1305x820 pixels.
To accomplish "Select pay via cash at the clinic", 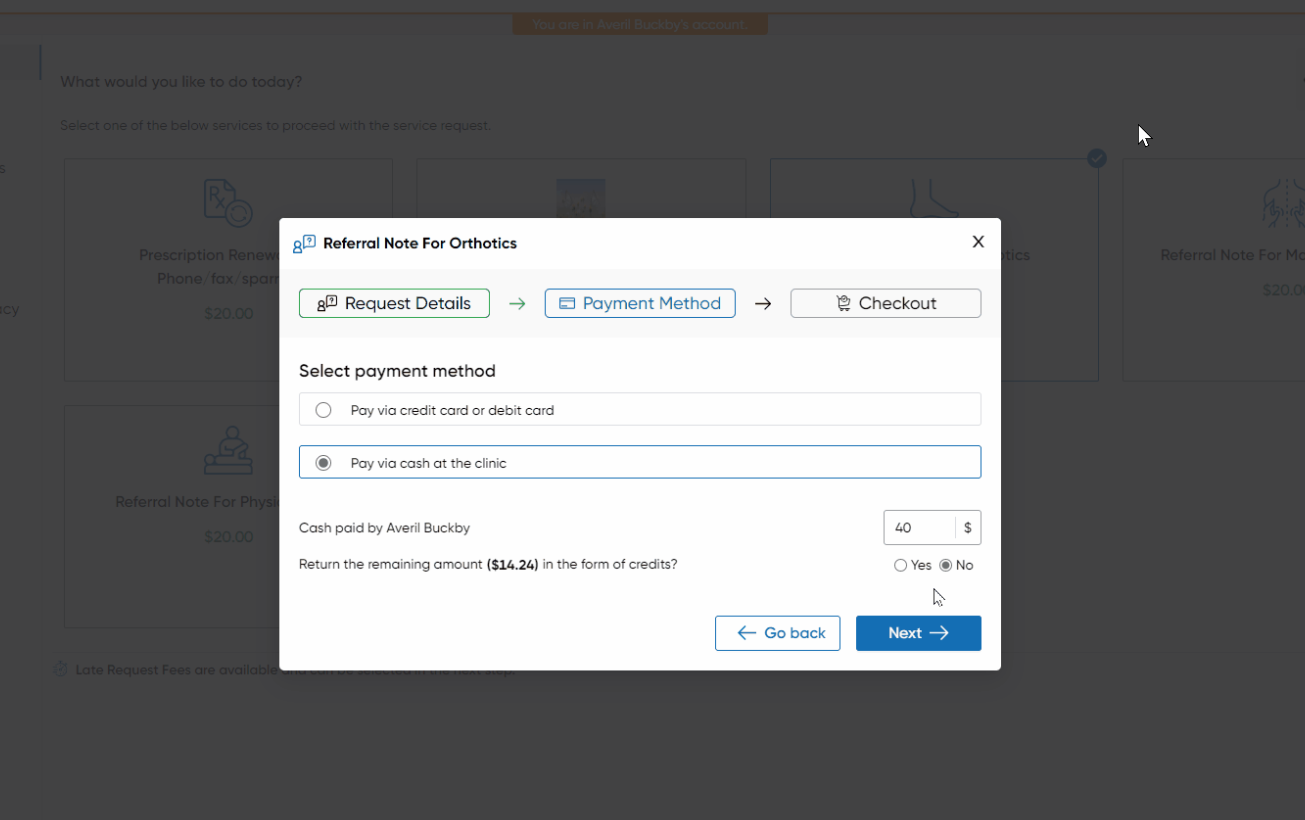I will [322, 462].
